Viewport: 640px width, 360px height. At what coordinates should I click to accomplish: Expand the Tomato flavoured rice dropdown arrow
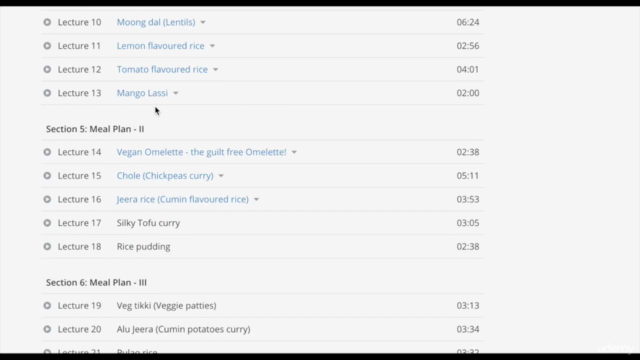216,70
